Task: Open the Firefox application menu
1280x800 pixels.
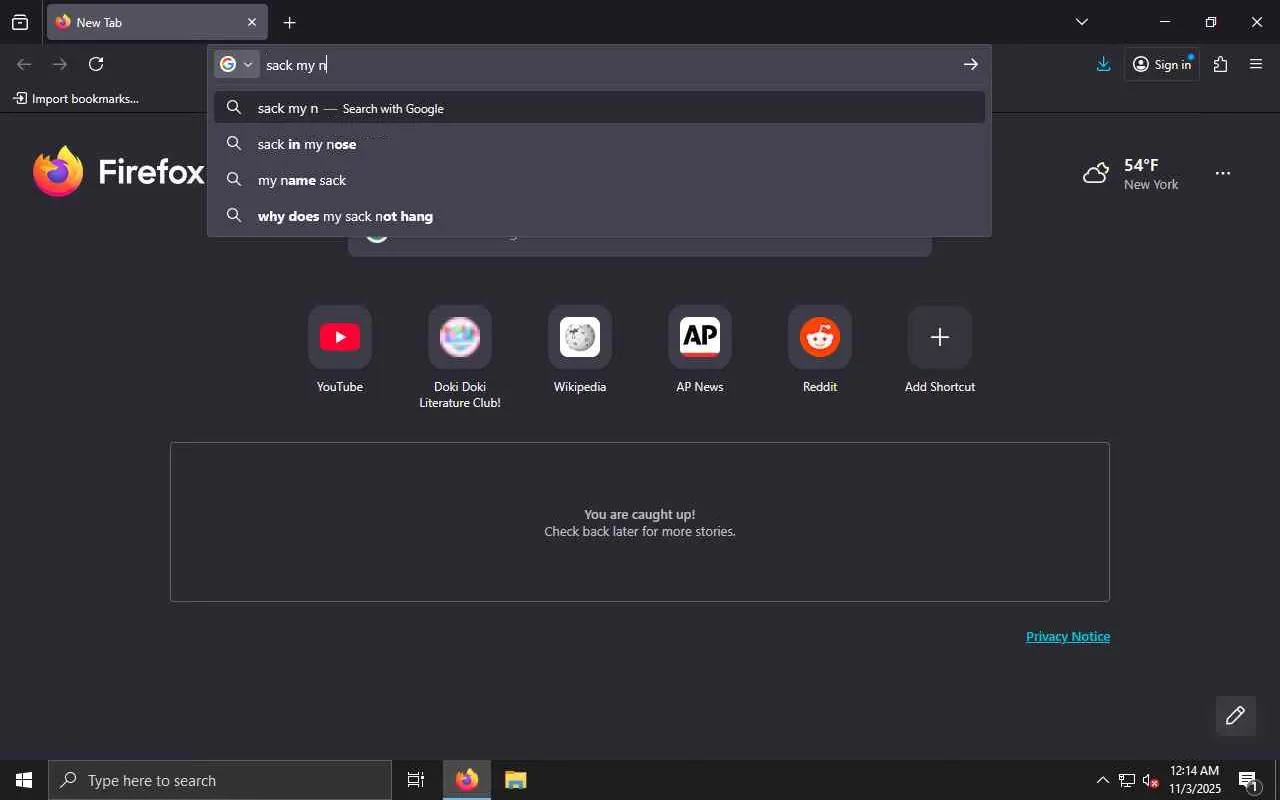Action: coord(1256,64)
